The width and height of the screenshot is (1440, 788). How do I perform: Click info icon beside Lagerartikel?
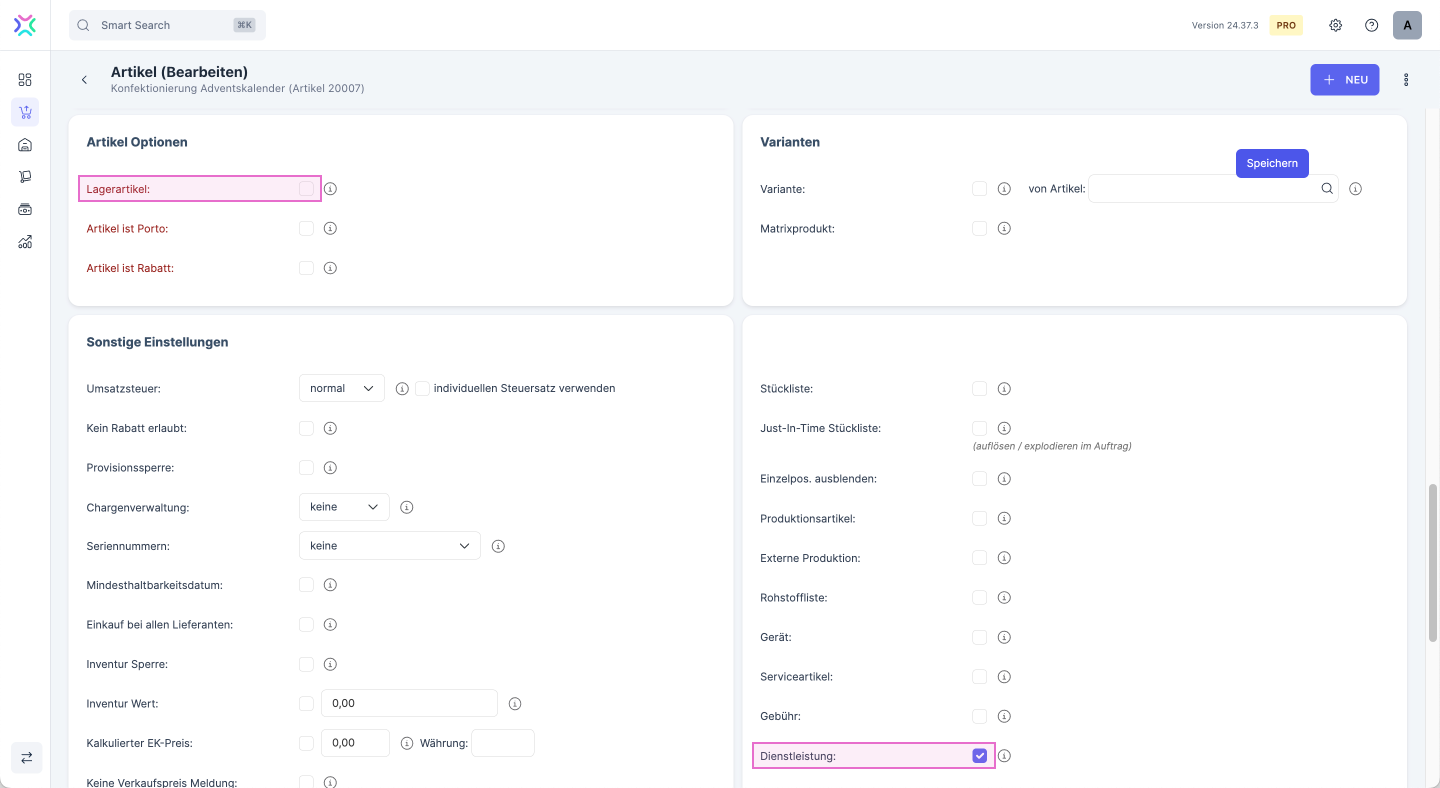[x=330, y=189]
